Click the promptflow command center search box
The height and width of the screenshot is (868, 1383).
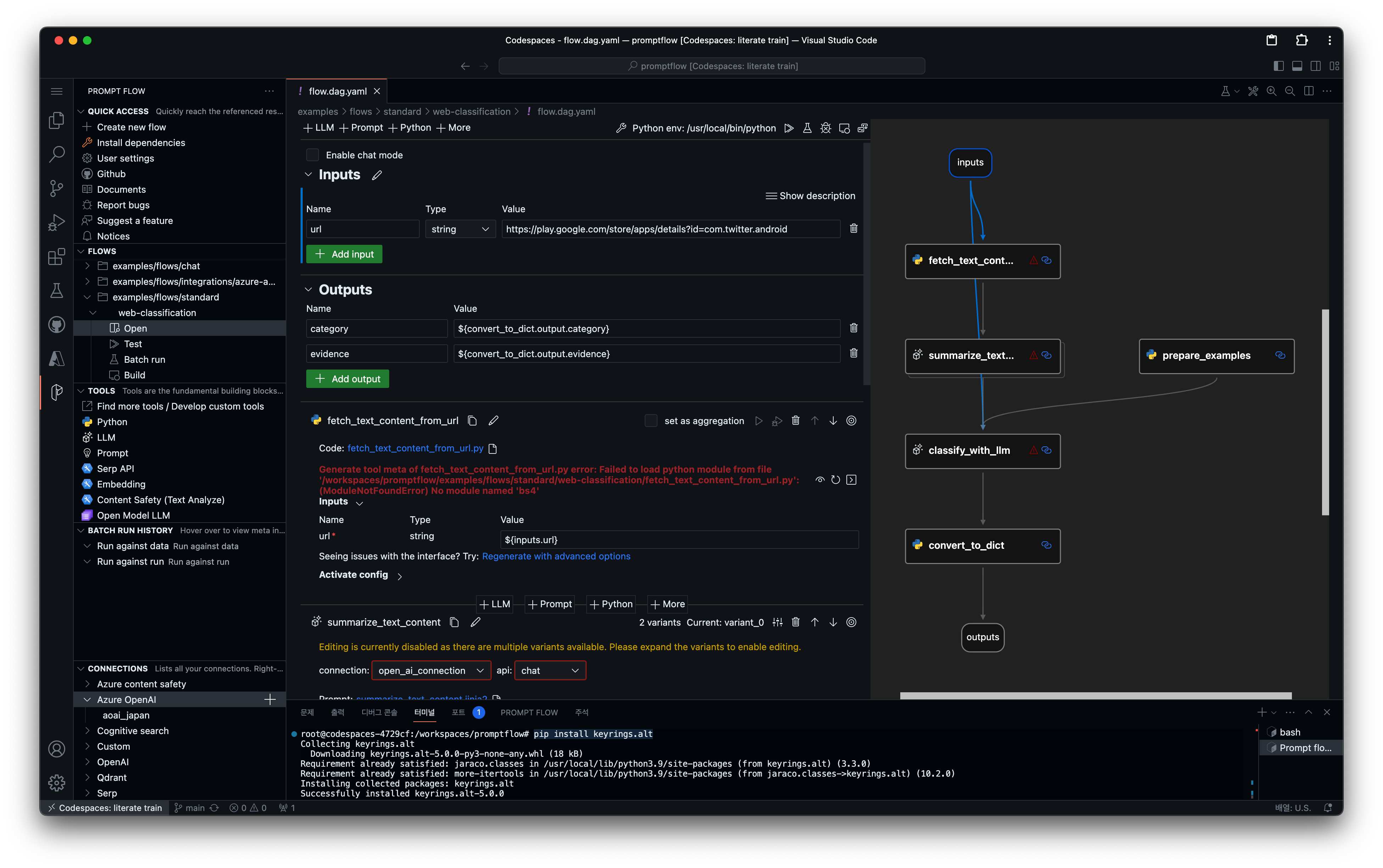tap(712, 66)
